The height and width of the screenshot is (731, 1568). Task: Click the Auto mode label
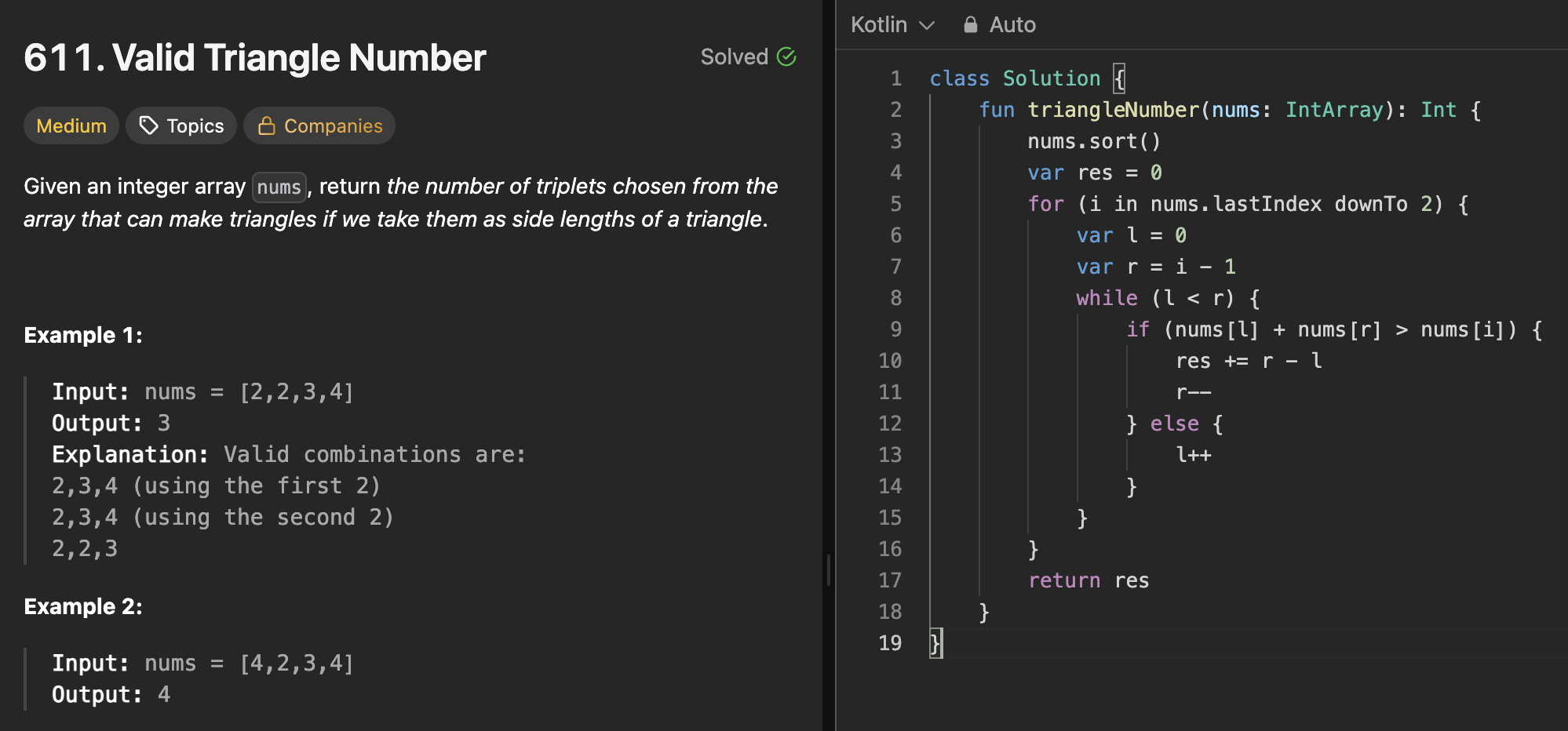tap(1012, 25)
